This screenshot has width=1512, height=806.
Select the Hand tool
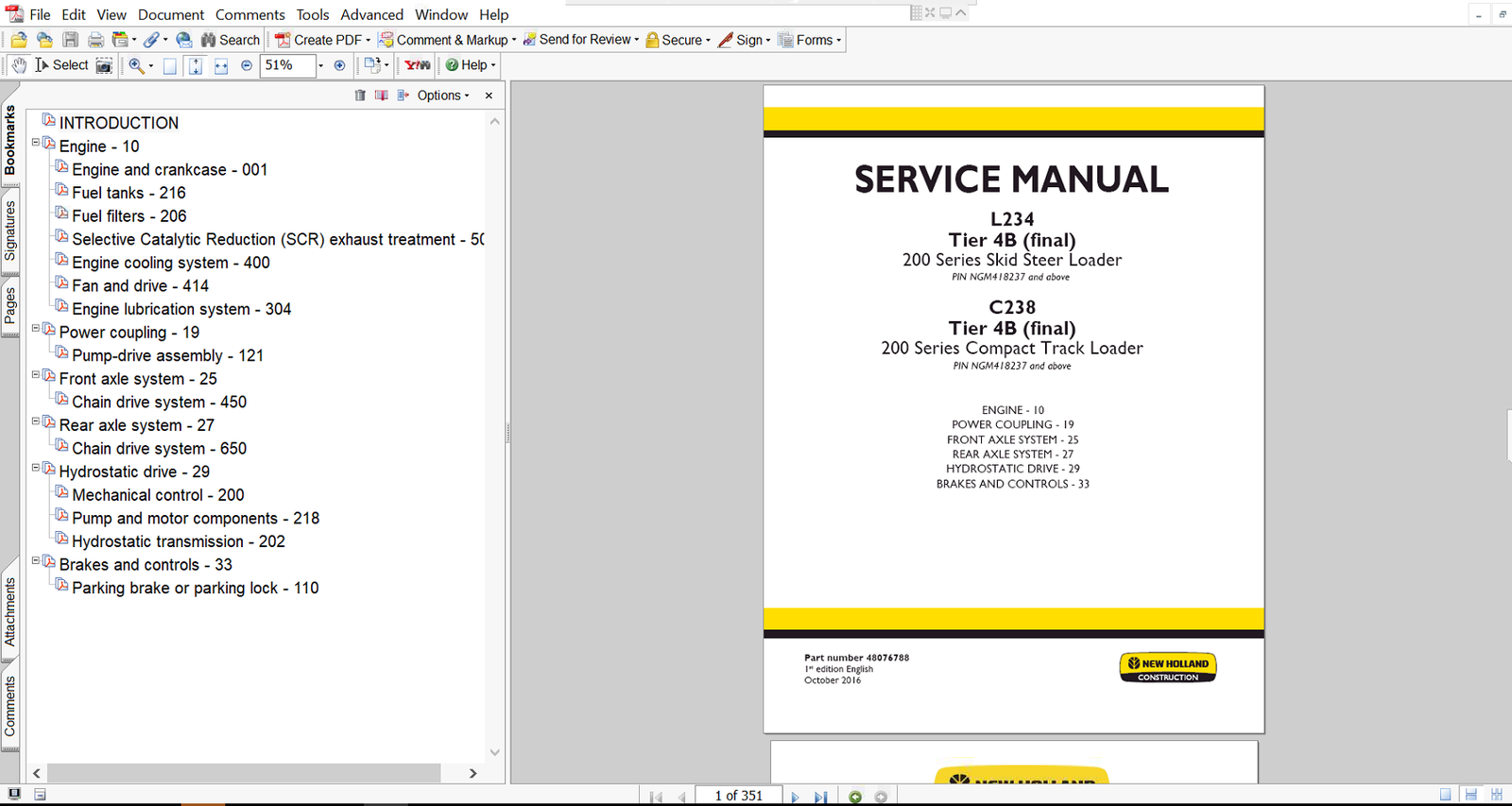pyautogui.click(x=19, y=65)
